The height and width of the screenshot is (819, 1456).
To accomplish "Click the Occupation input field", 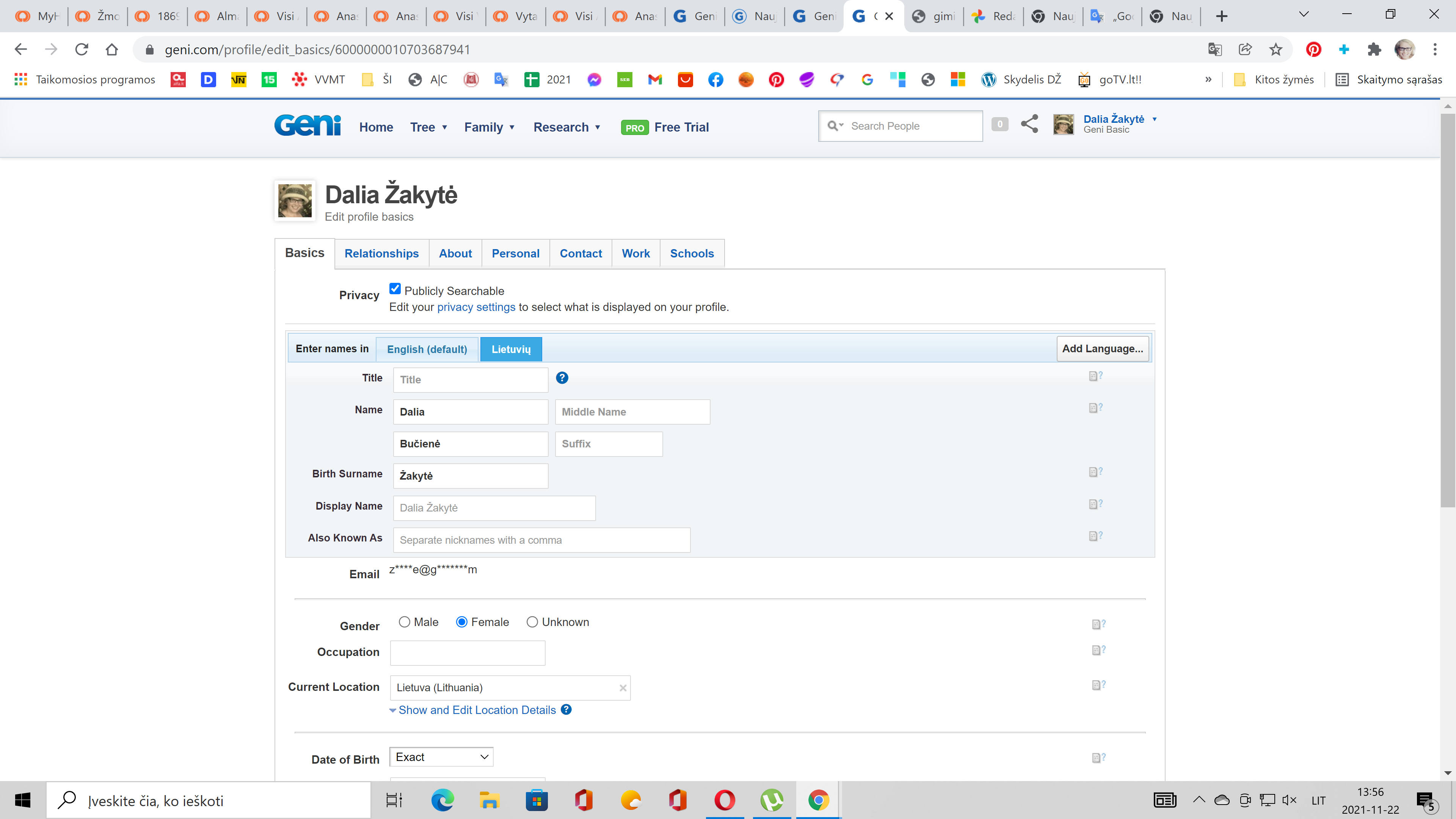I will (x=468, y=653).
